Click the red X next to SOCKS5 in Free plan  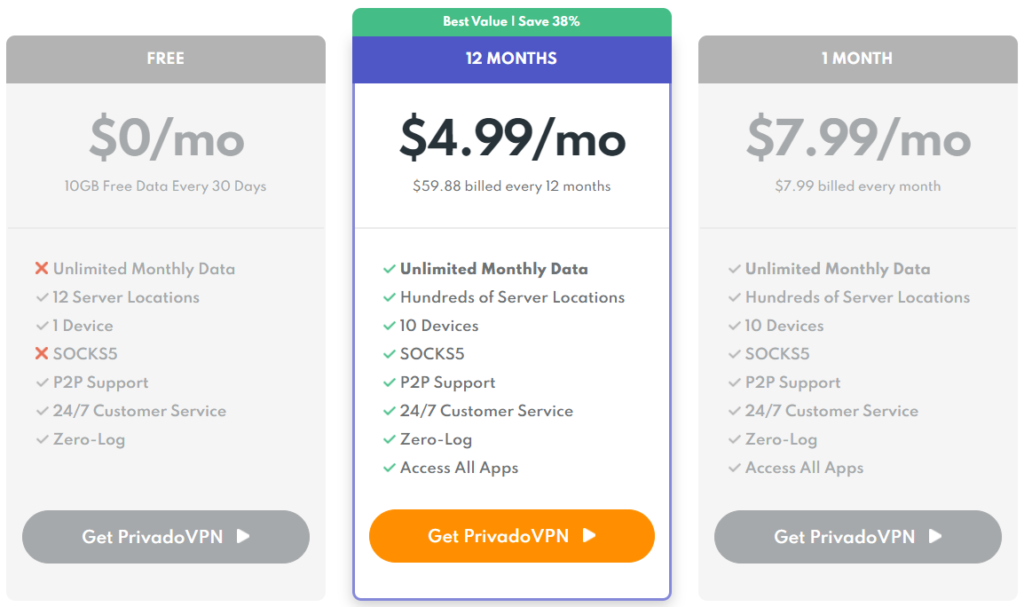[x=42, y=353]
